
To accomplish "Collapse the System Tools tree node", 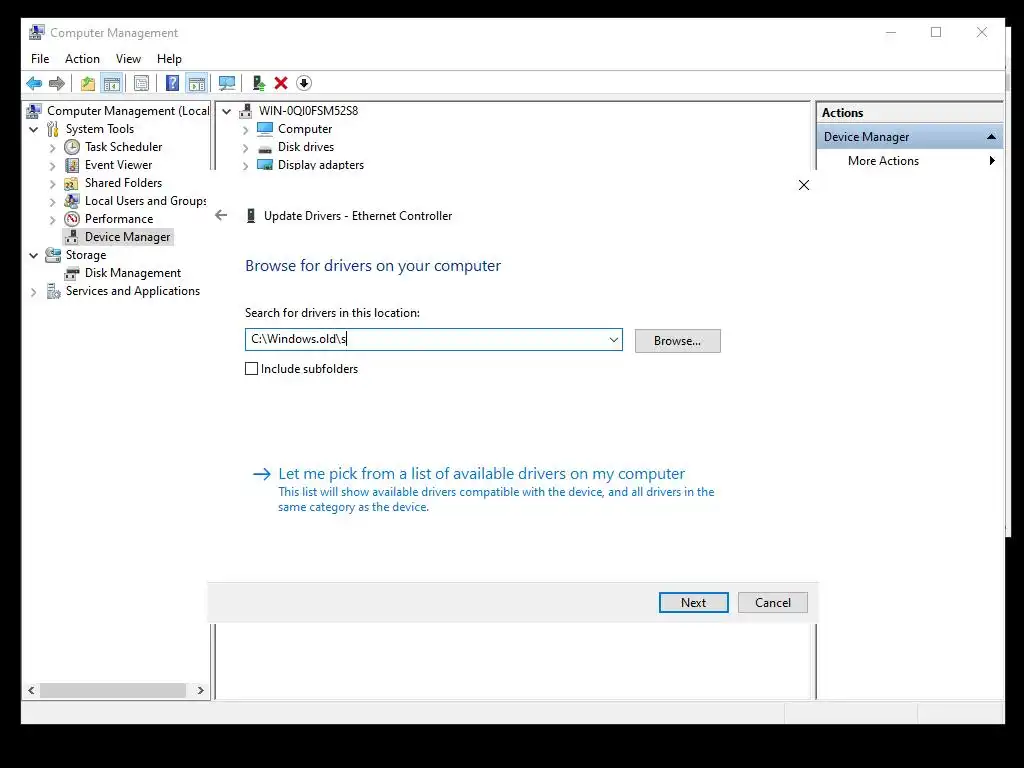I will [33, 129].
